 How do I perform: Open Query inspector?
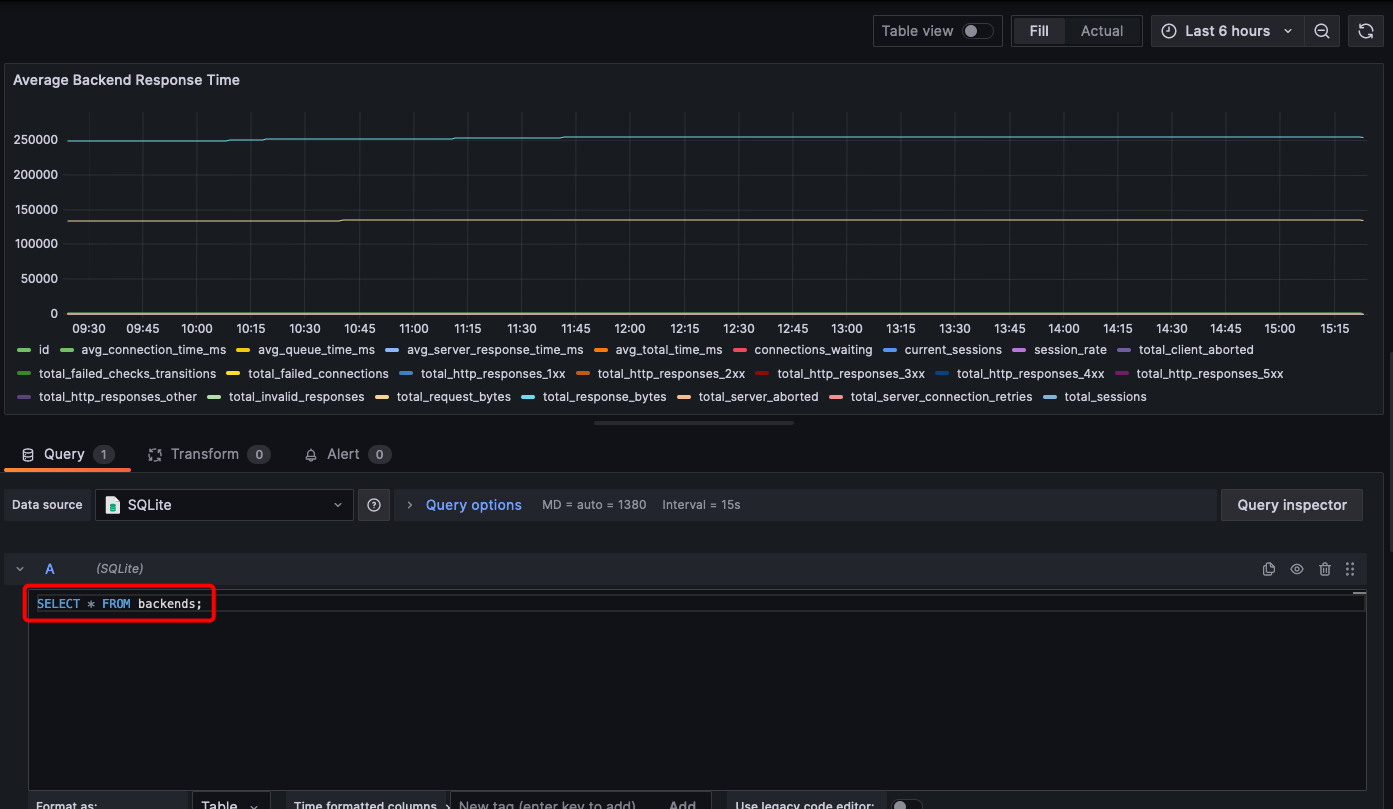click(x=1292, y=505)
